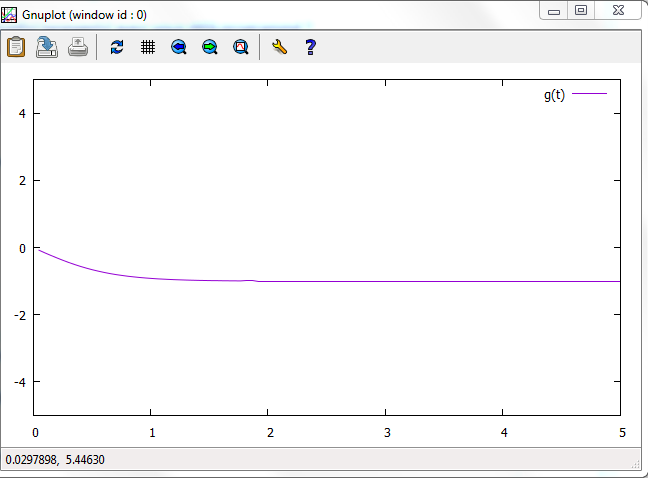Click the purple curve near its start
The height and width of the screenshot is (478, 648).
pos(45,253)
